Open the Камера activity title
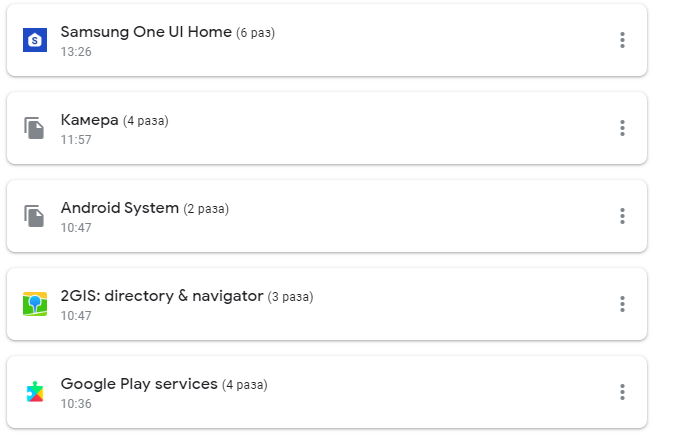 pos(90,120)
